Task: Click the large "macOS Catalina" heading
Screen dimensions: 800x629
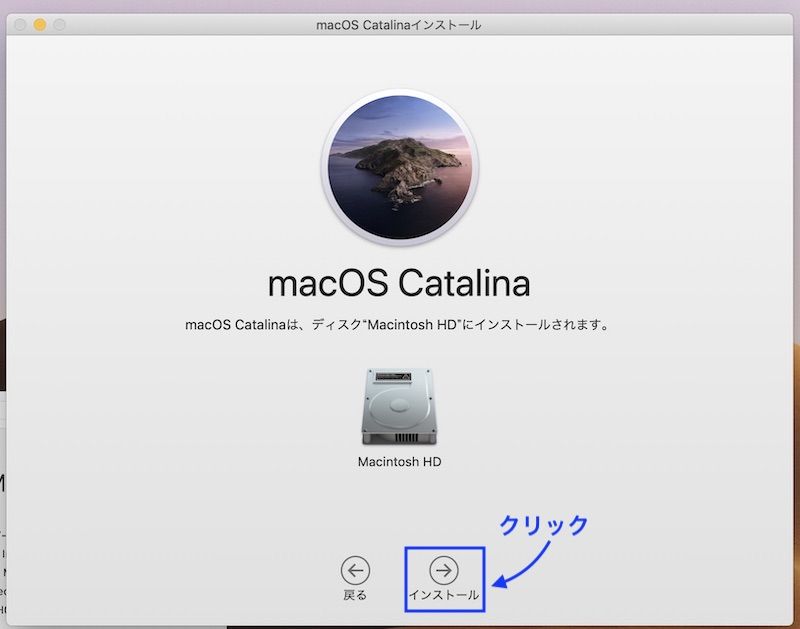Action: click(399, 283)
